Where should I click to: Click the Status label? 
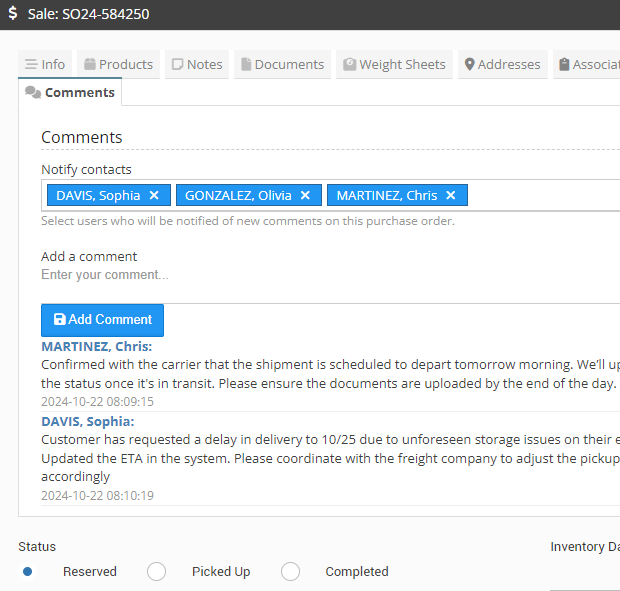coord(37,547)
